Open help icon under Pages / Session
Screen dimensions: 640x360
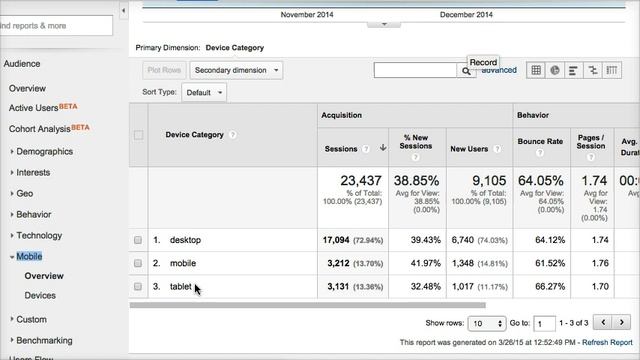(x=591, y=157)
